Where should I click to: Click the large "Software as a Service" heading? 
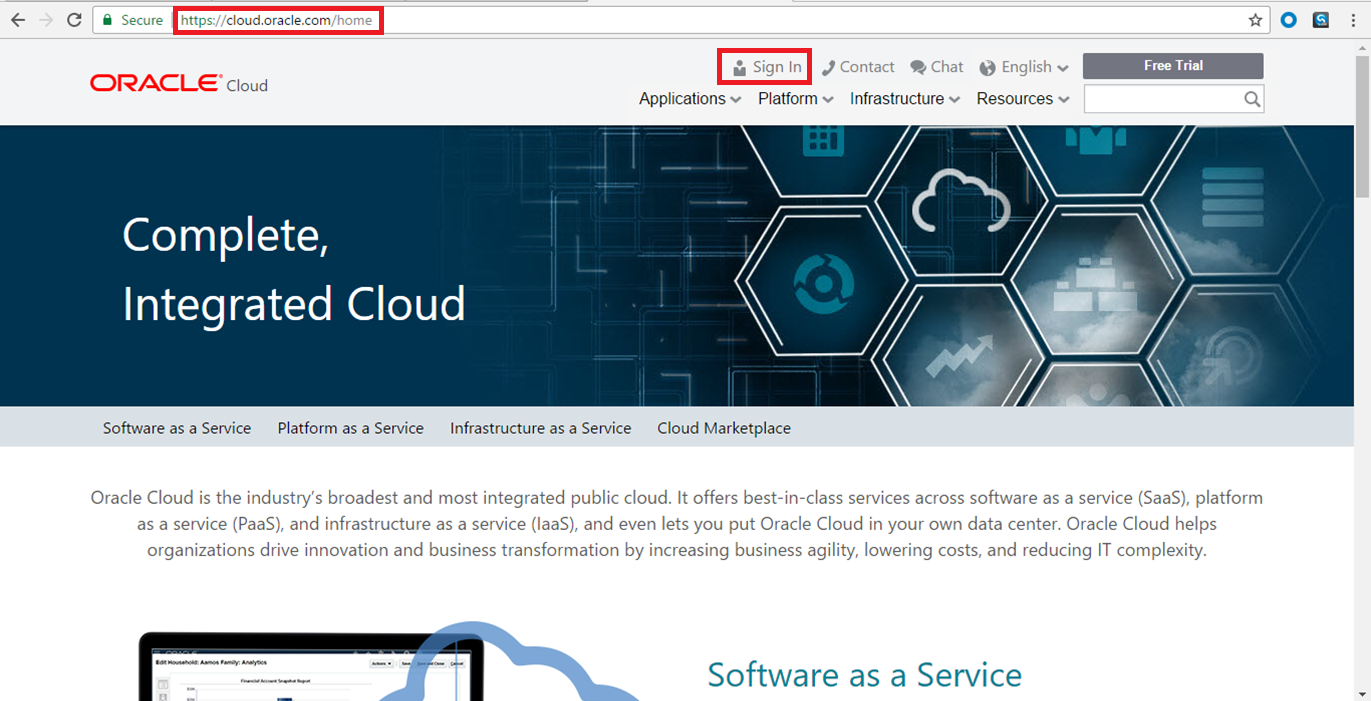tap(865, 675)
